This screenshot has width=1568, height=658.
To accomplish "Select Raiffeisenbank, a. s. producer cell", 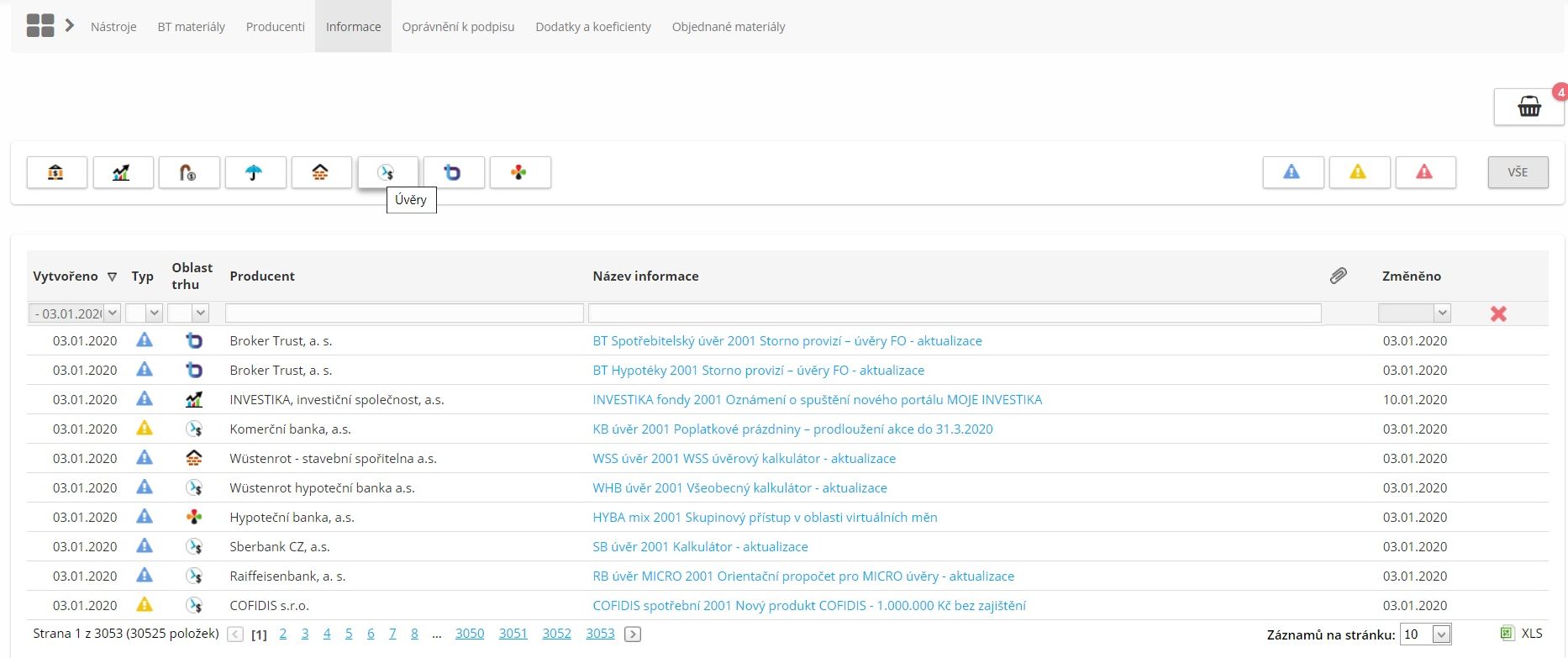I will tap(287, 576).
